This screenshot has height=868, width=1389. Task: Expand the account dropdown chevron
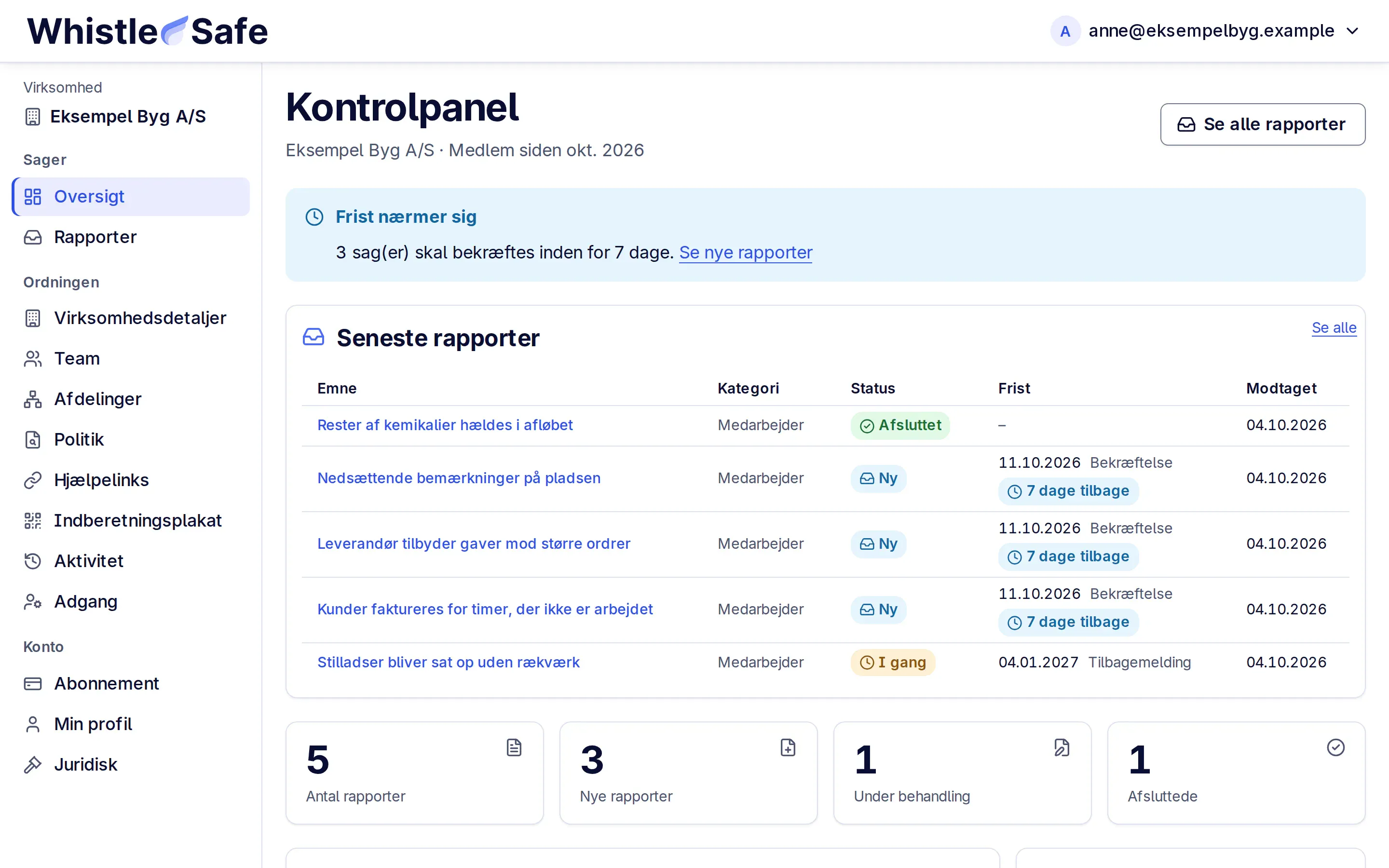tap(1352, 31)
